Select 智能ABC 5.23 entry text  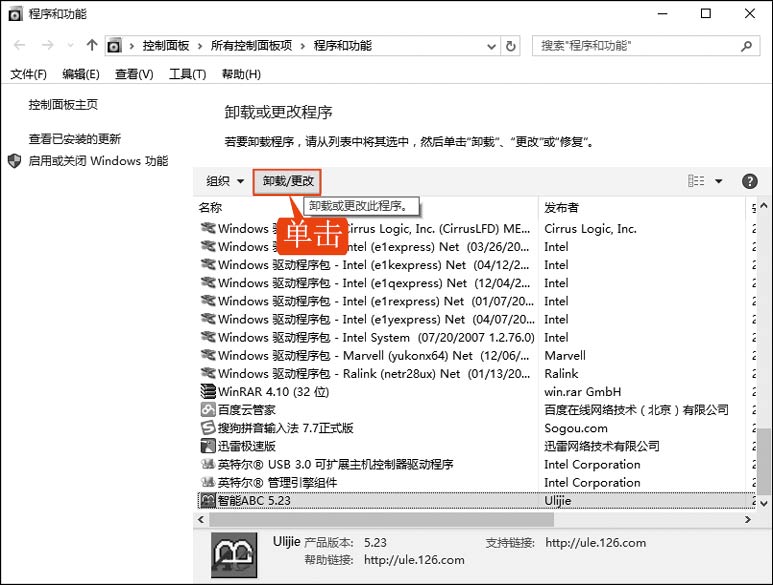254,501
